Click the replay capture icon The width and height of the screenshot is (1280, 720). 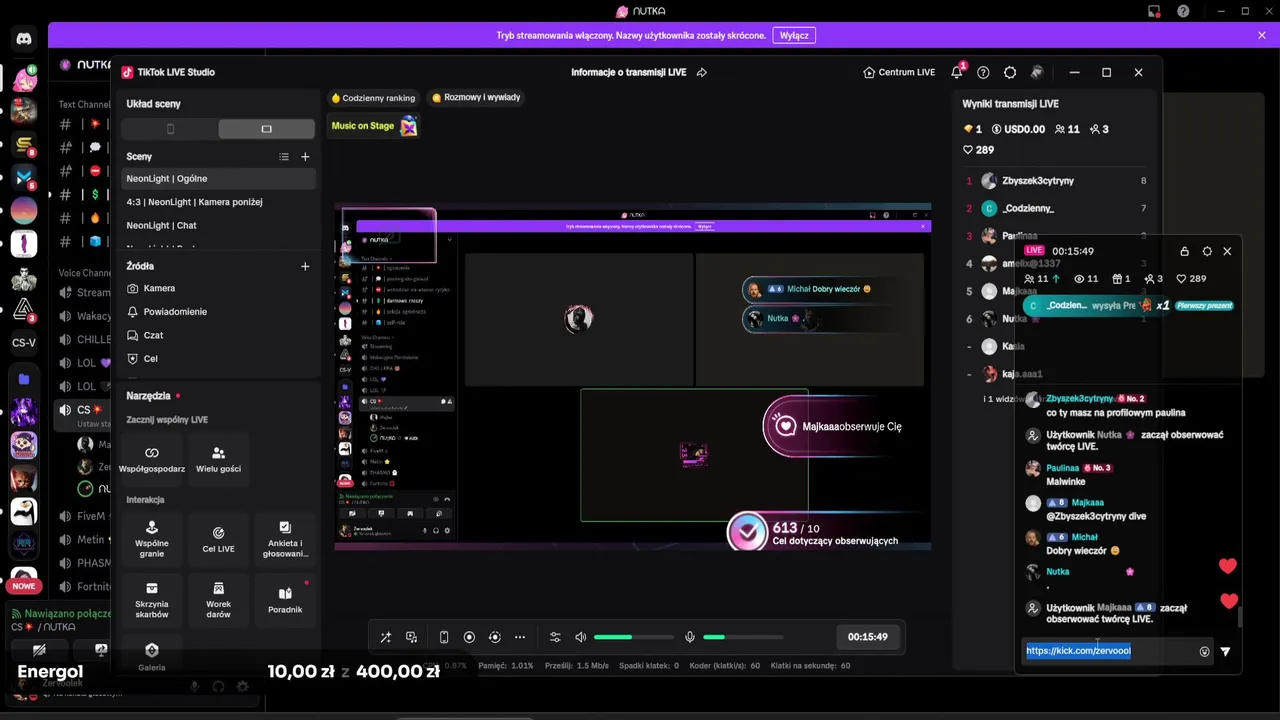pyautogui.click(x=495, y=637)
